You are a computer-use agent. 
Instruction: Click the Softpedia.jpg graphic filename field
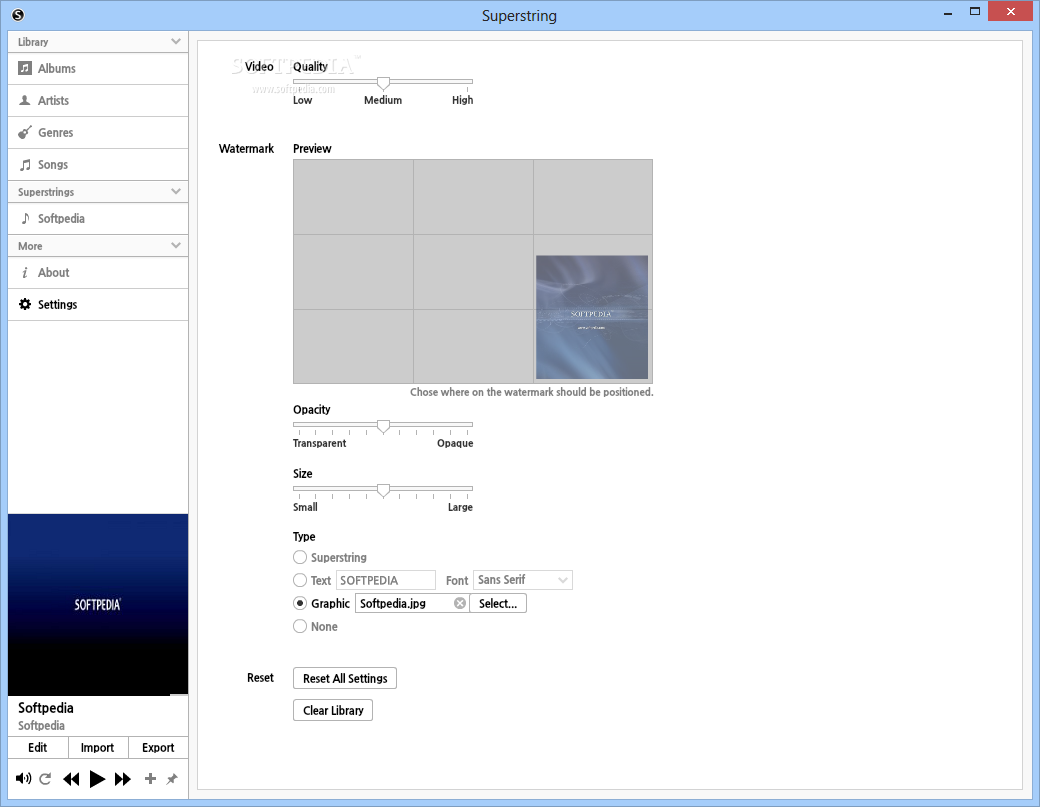(x=412, y=603)
